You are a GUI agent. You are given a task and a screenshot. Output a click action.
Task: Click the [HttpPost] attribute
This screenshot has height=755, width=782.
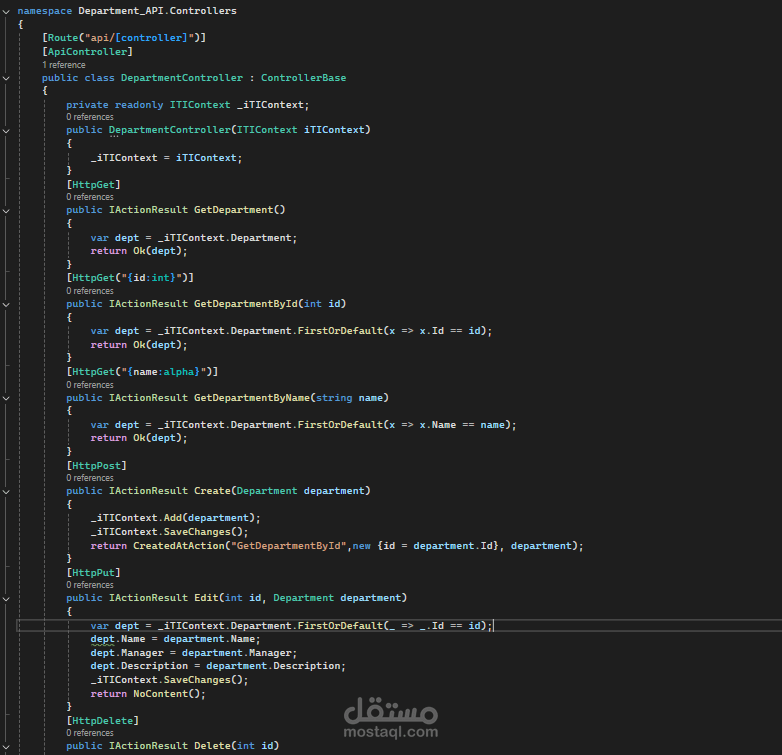tap(96, 465)
